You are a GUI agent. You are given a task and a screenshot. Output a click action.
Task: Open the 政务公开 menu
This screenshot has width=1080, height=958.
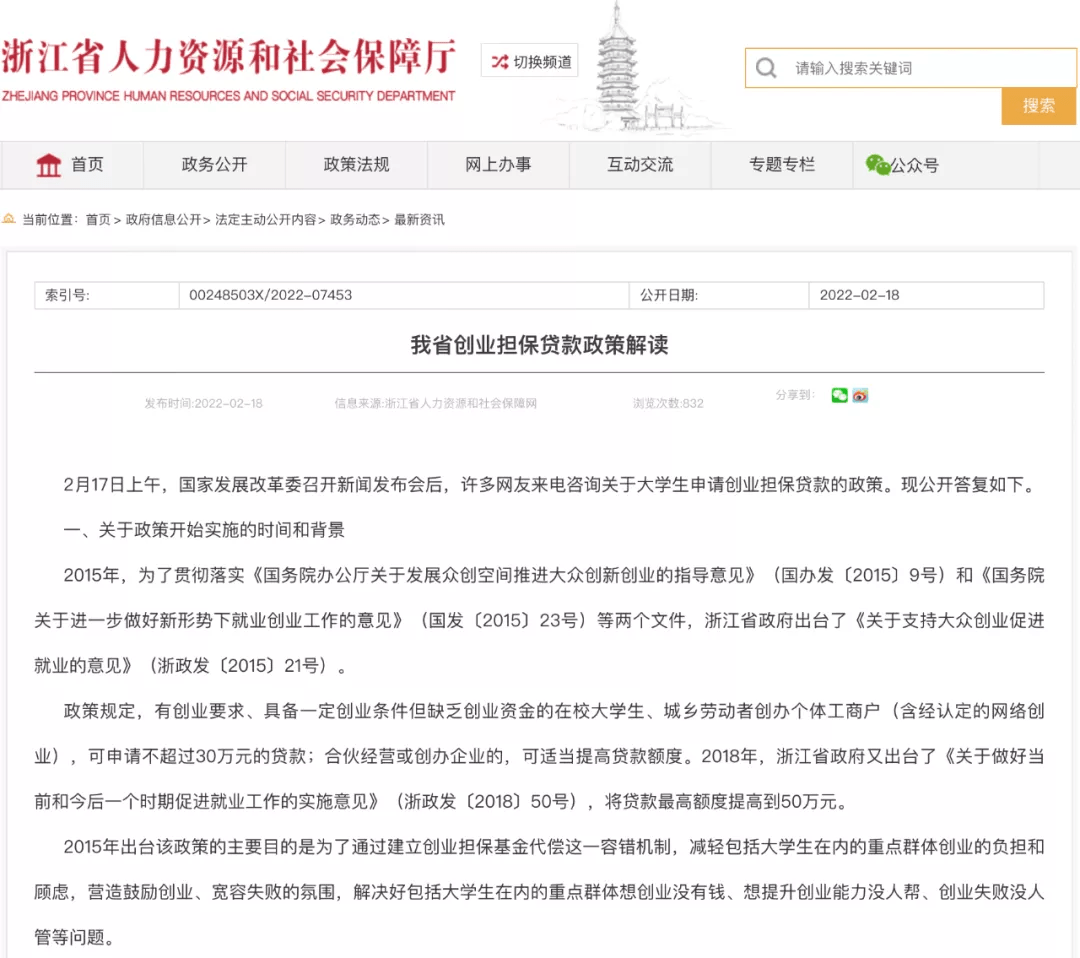pyautogui.click(x=214, y=165)
